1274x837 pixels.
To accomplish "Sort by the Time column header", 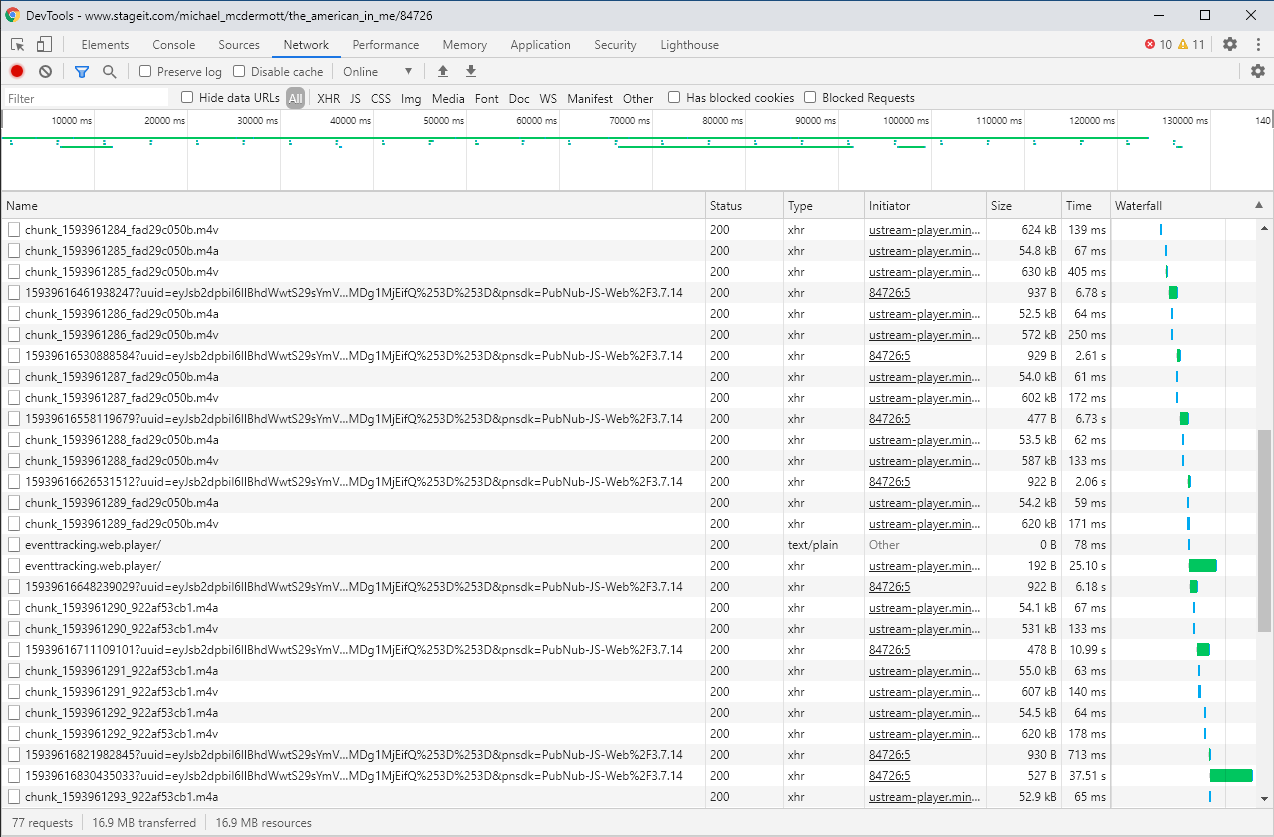I will (1086, 205).
